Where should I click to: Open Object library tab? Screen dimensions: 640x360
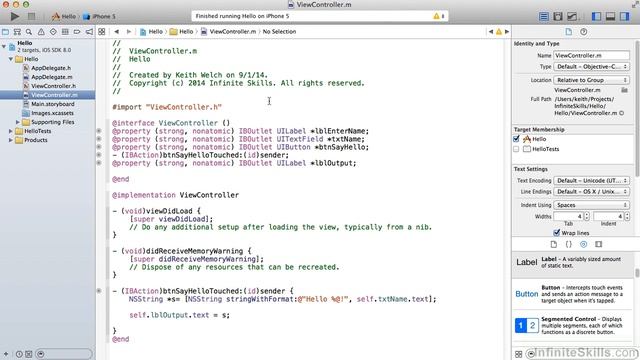pos(584,244)
